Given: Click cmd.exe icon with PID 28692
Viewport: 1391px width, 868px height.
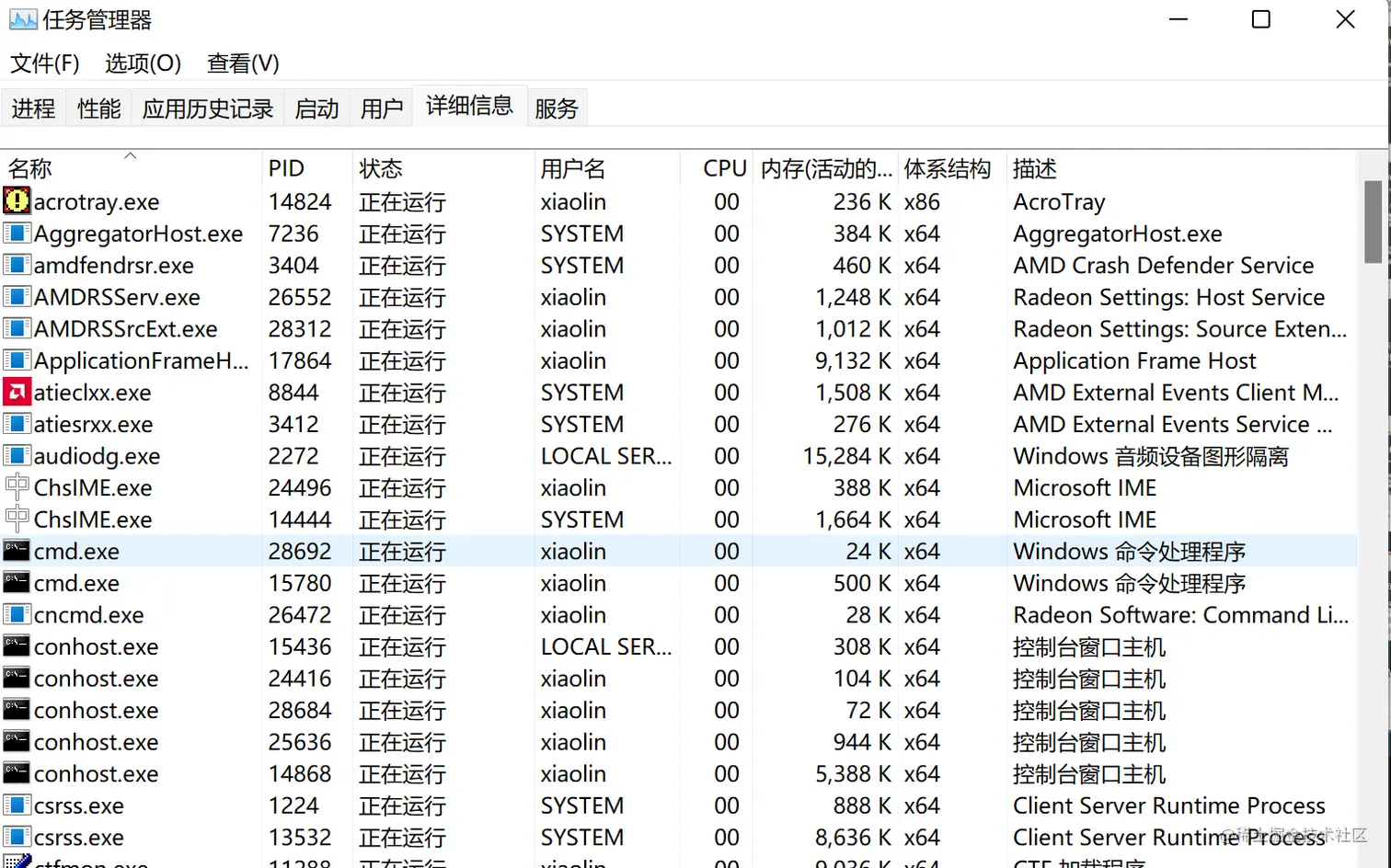Looking at the screenshot, I should pos(17,551).
